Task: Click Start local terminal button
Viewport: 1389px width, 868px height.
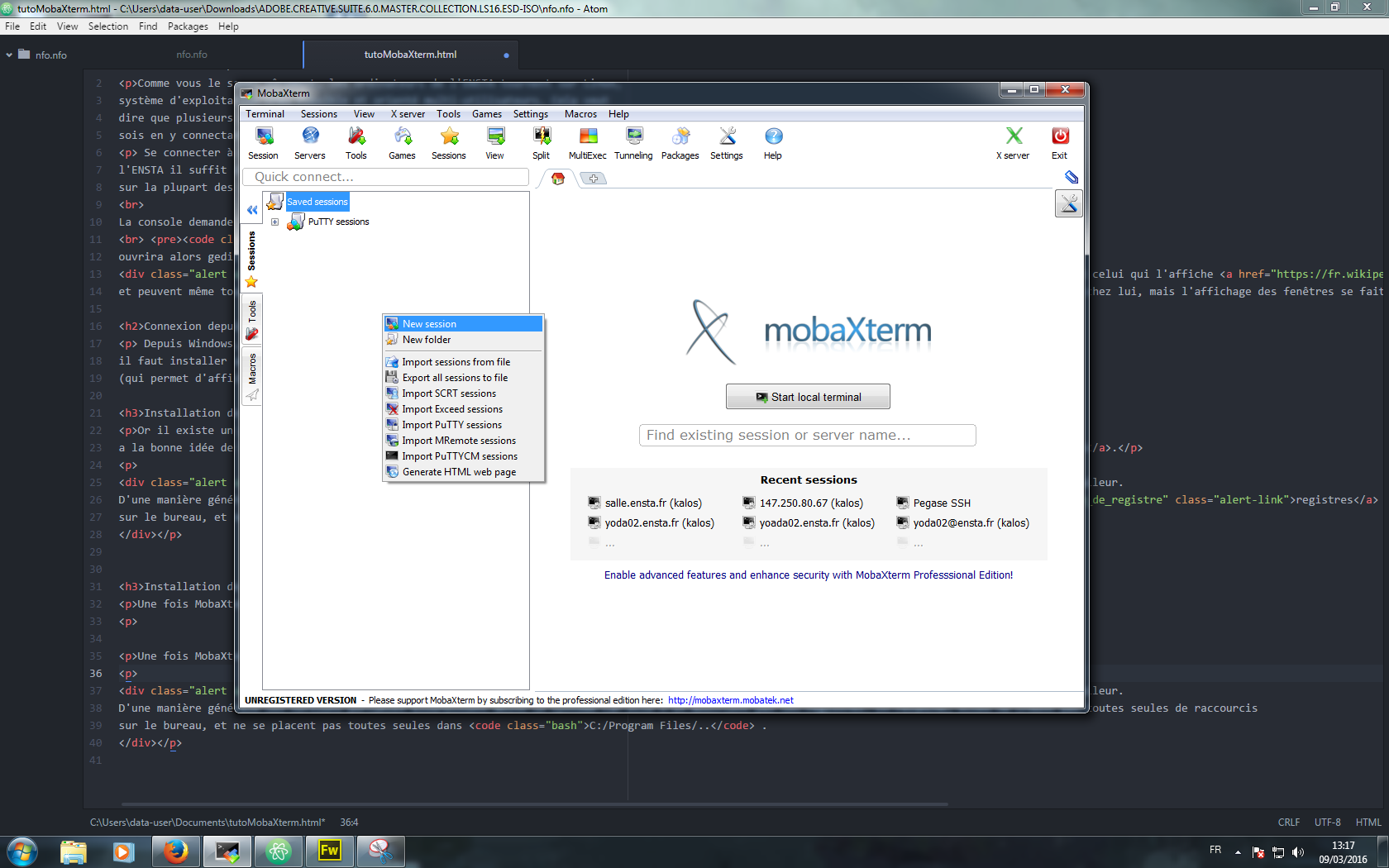Action: pos(808,397)
